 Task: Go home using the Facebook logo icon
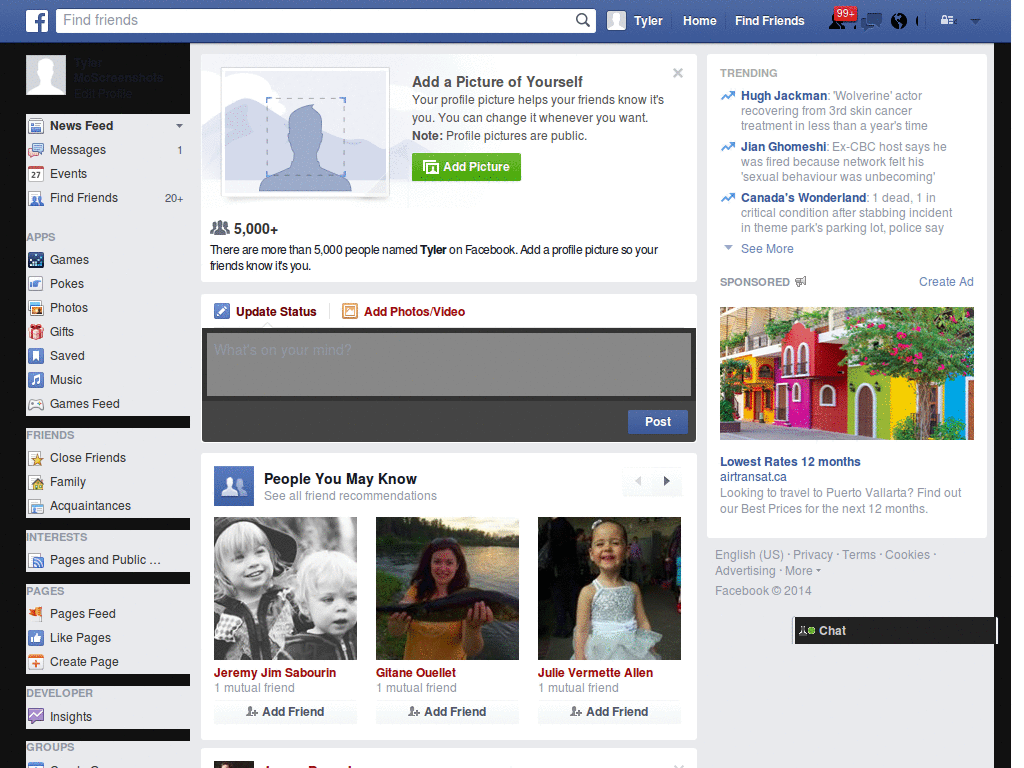pyautogui.click(x=36, y=20)
